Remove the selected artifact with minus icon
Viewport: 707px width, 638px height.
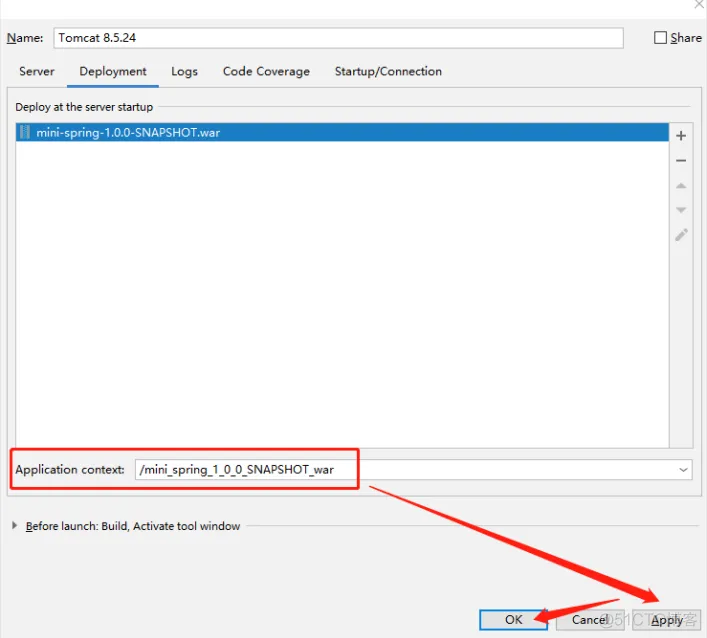tap(681, 161)
